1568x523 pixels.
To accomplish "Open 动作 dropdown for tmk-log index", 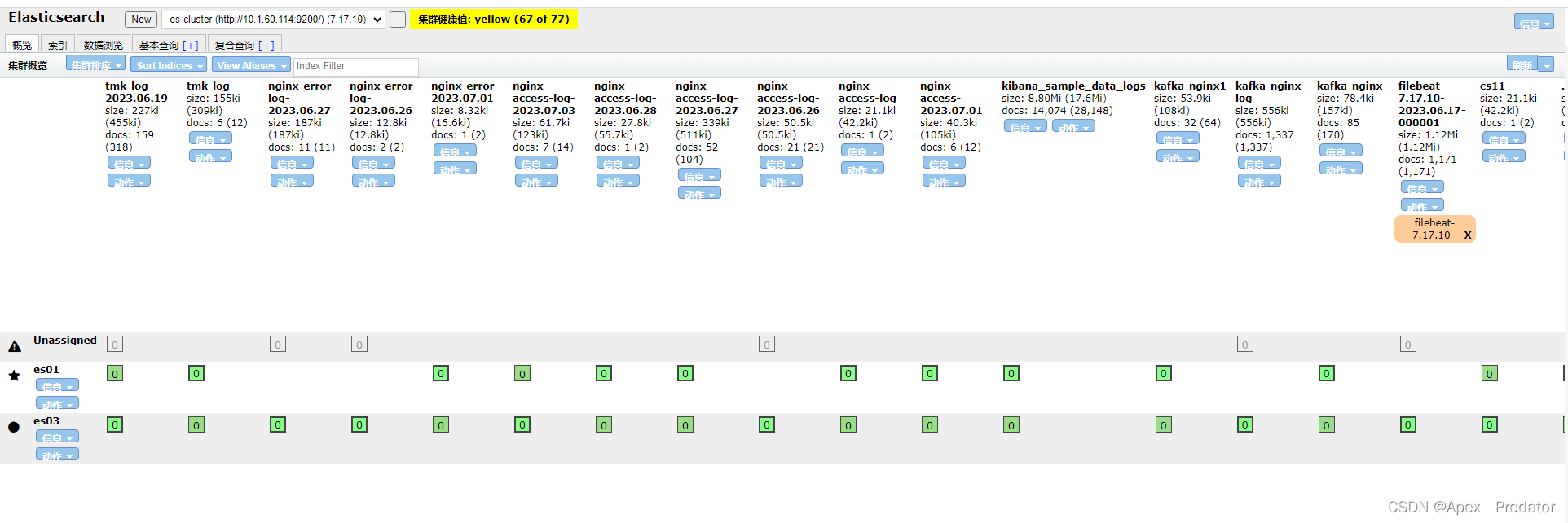I will pyautogui.click(x=210, y=156).
